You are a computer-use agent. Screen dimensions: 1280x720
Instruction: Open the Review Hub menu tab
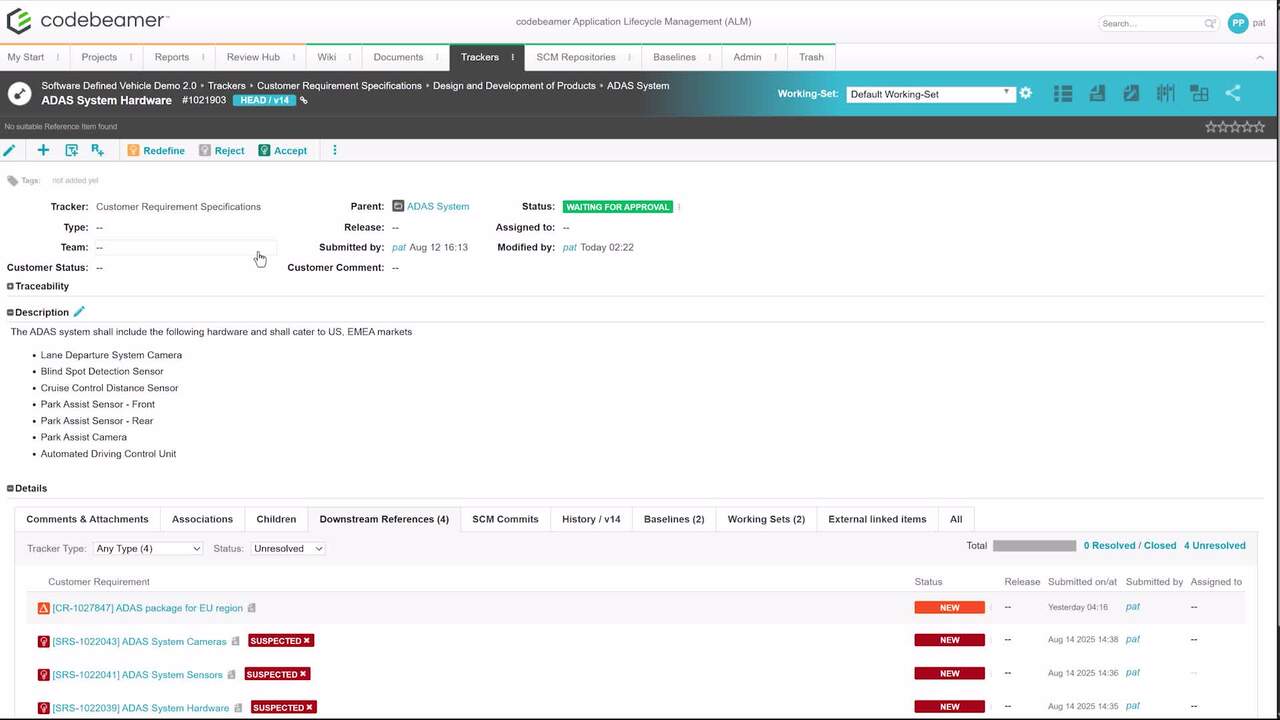click(x=253, y=57)
